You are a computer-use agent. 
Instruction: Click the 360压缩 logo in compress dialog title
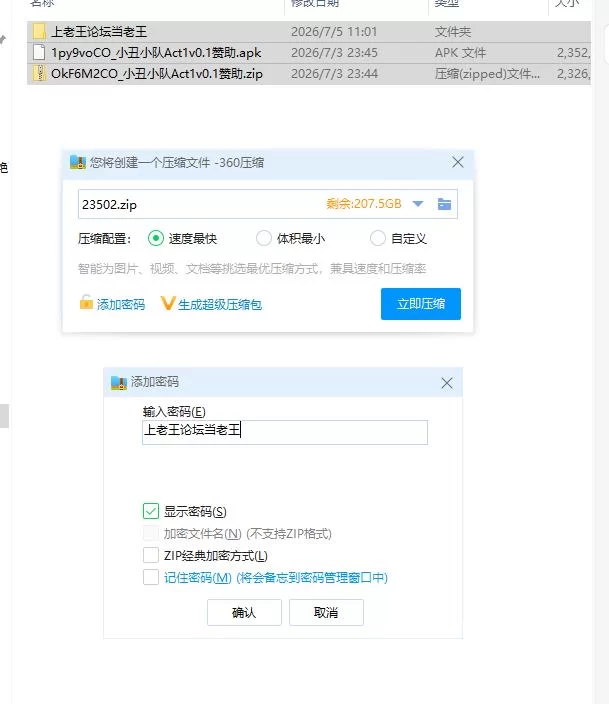point(78,162)
